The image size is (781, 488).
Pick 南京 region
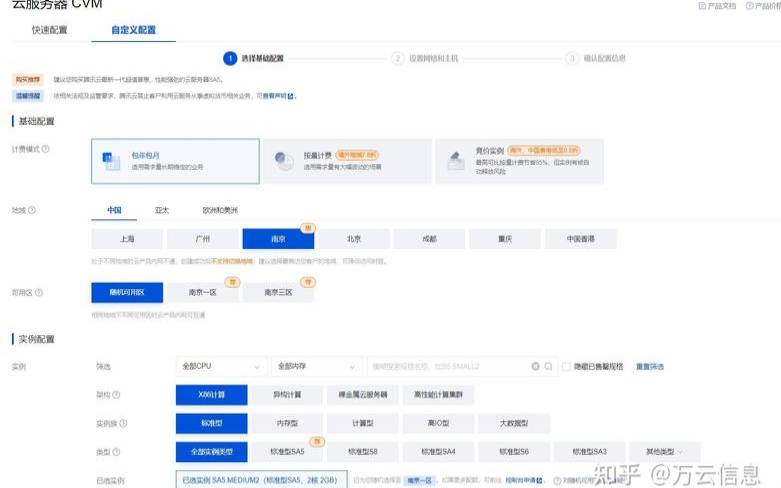click(278, 239)
